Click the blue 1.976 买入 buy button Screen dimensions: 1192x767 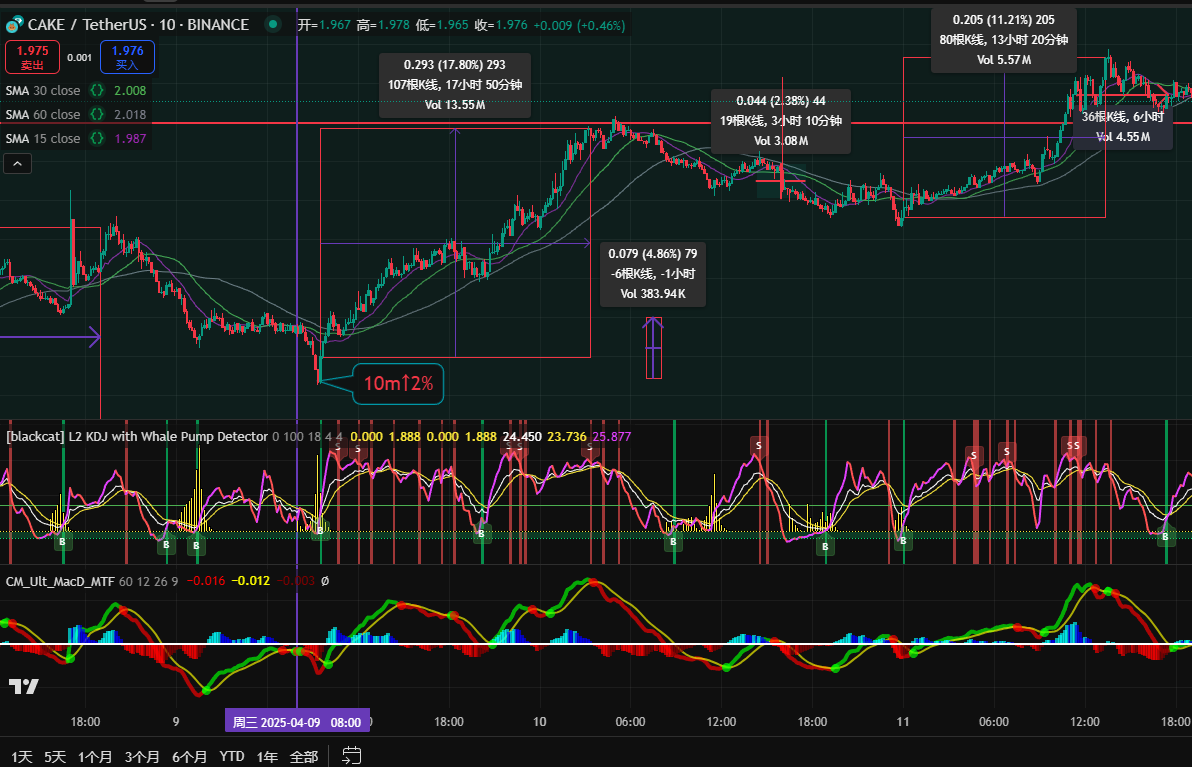point(128,57)
